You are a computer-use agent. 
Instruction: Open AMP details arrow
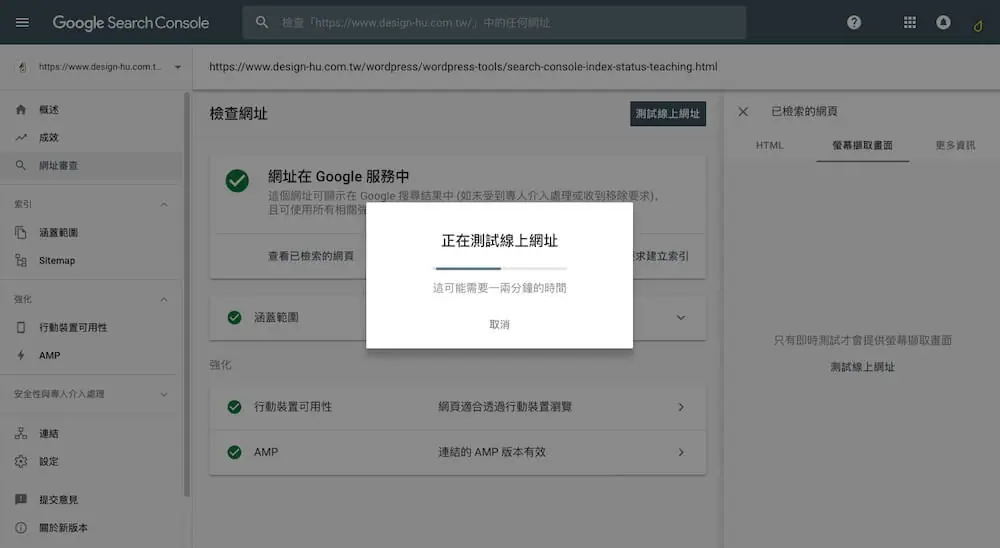pos(681,452)
